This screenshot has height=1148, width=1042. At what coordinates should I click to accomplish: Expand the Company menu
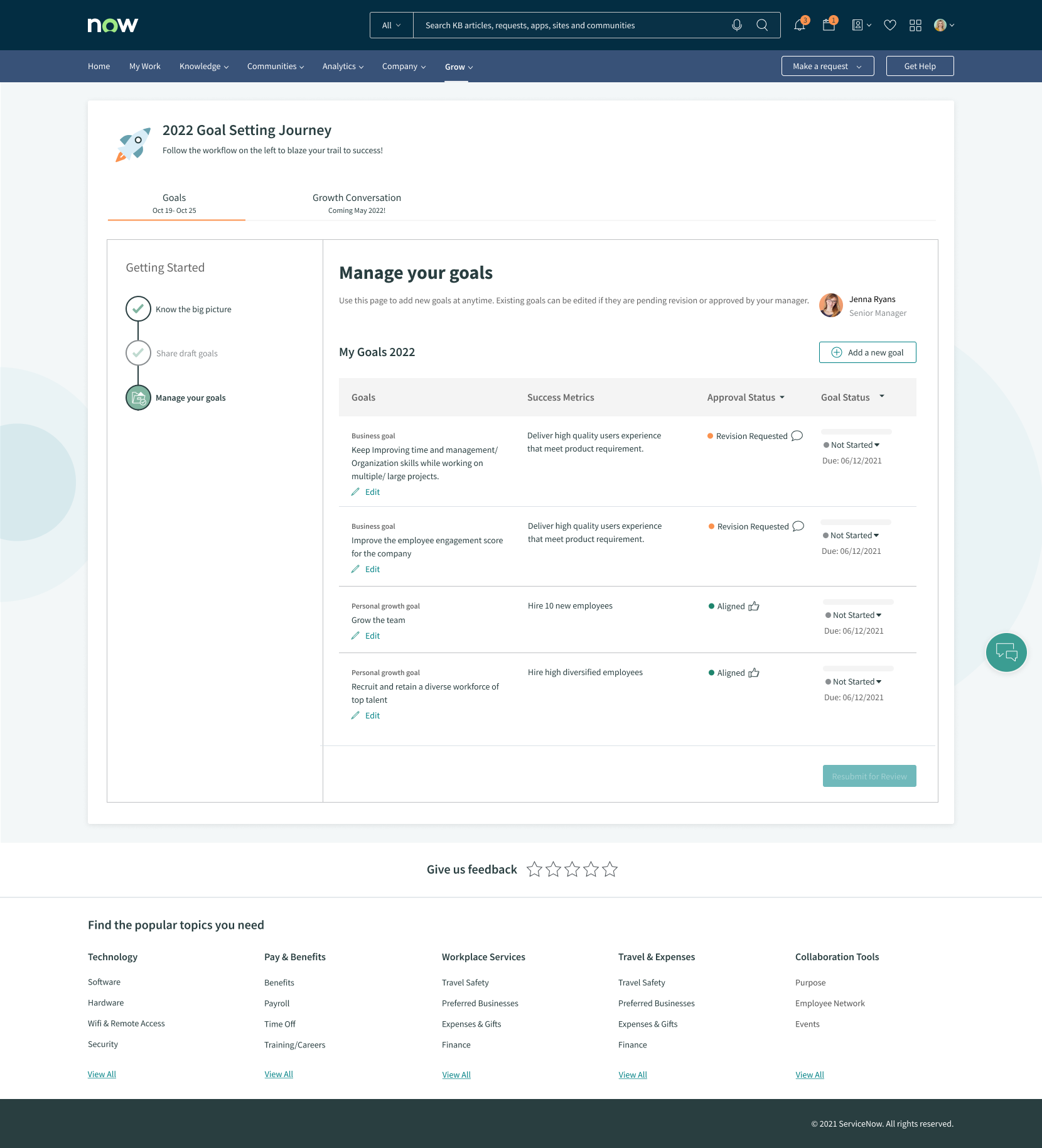point(404,67)
